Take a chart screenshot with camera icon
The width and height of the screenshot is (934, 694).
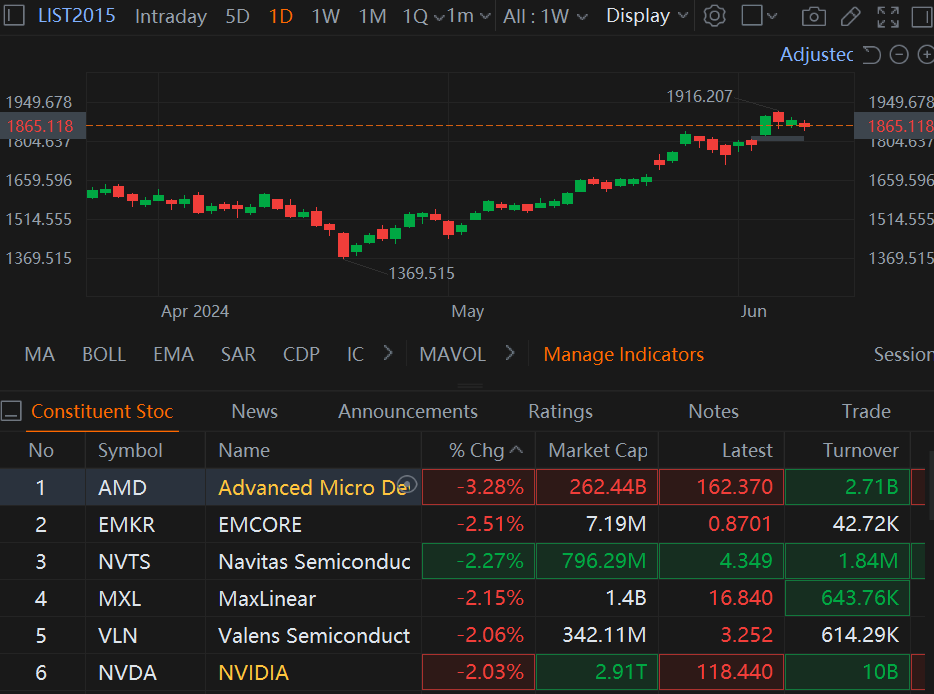point(814,17)
